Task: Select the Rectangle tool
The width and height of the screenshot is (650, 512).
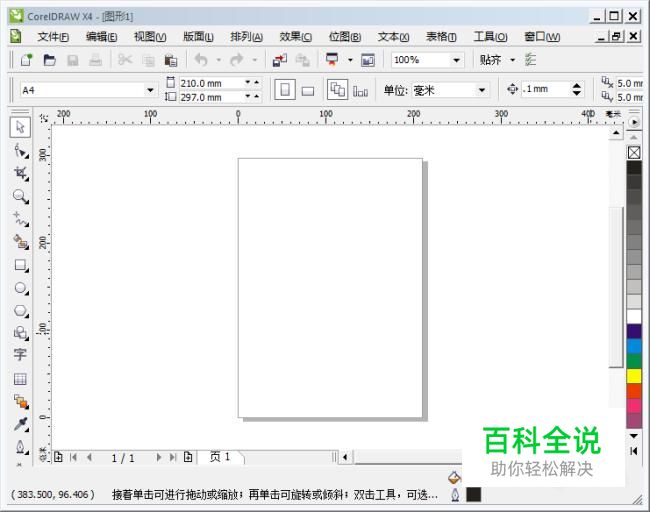Action: click(x=20, y=265)
